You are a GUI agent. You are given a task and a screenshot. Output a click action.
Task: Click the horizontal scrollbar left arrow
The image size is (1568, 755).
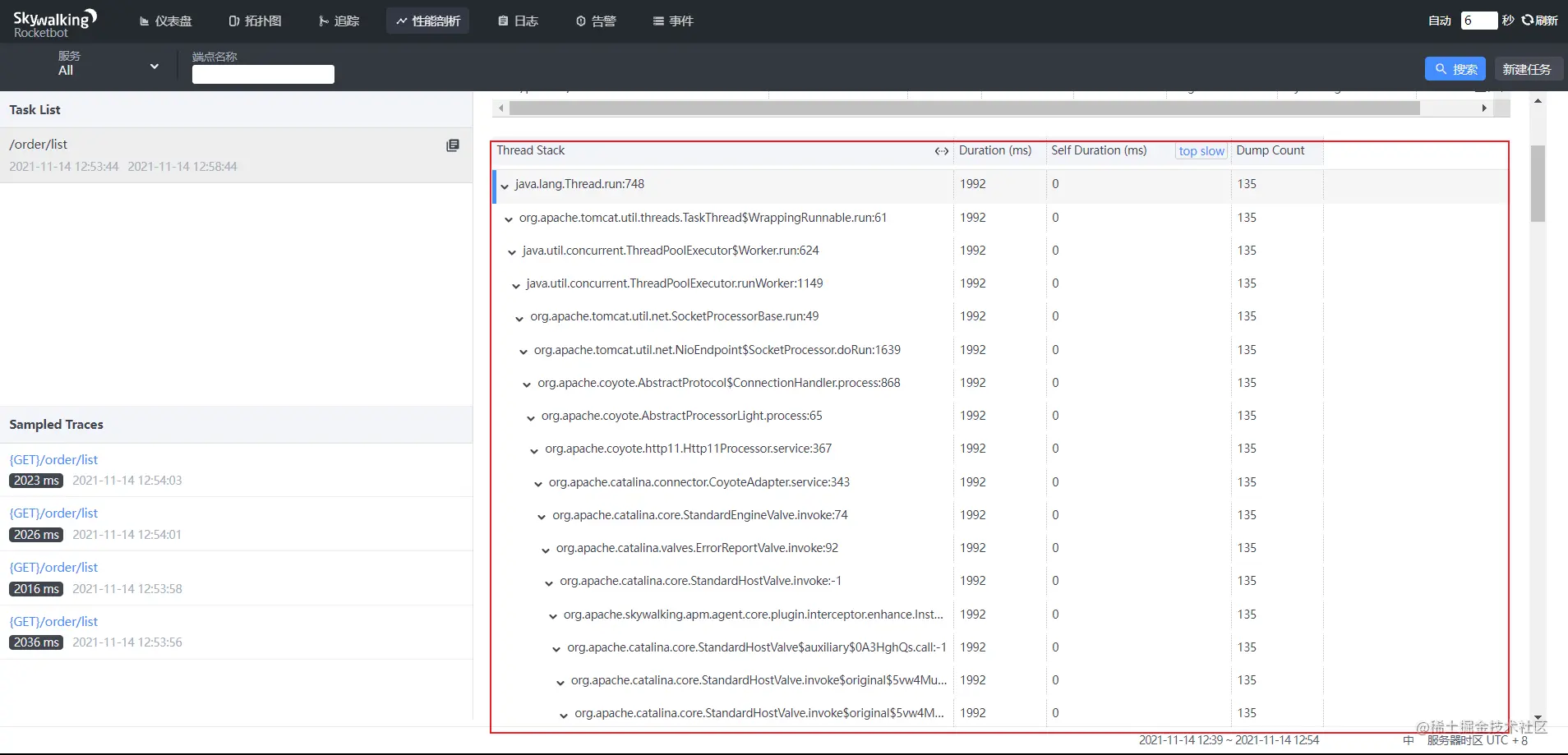click(500, 108)
